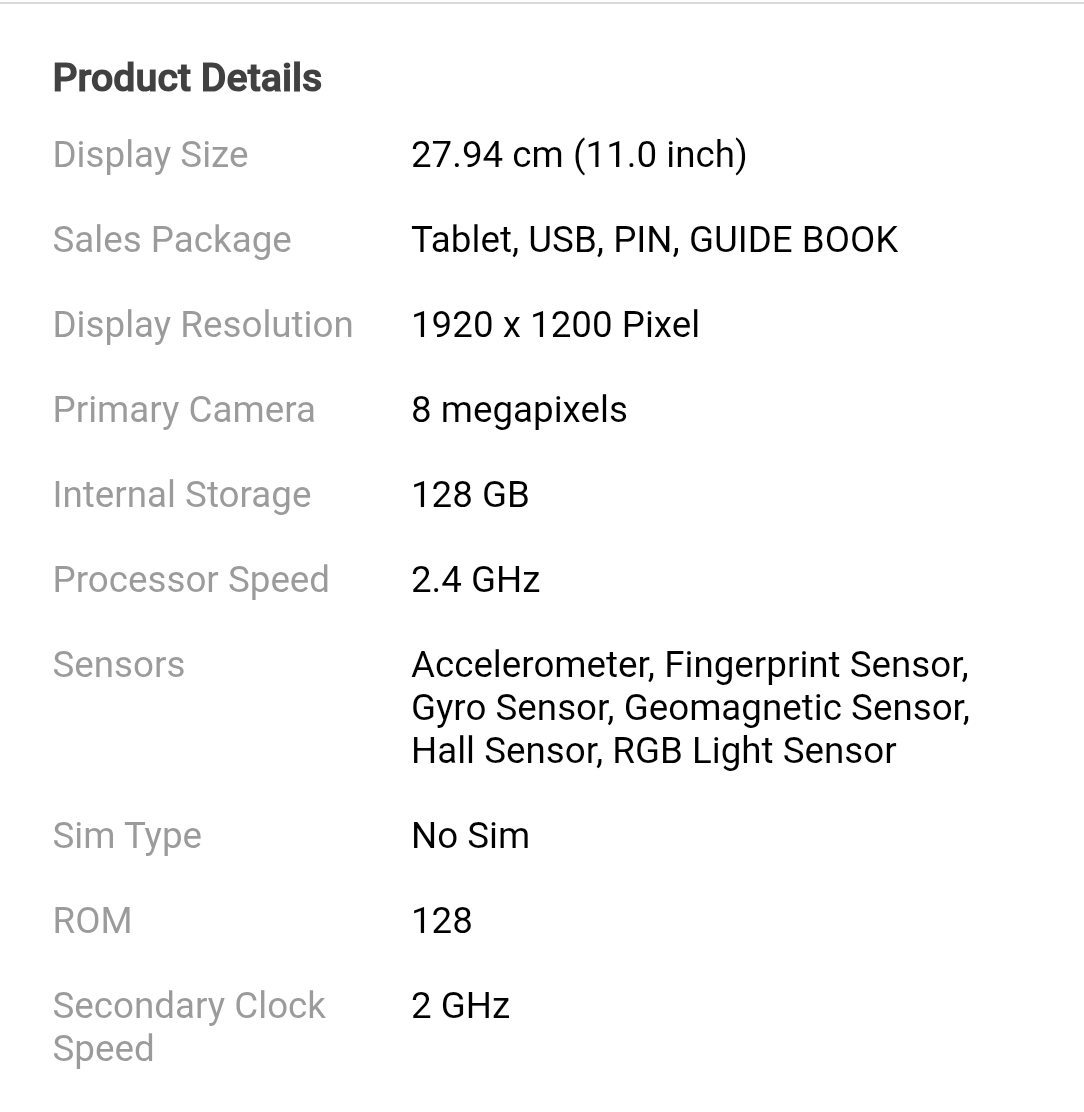This screenshot has height=1112, width=1084.
Task: Select the Primary Camera label
Action: (184, 410)
